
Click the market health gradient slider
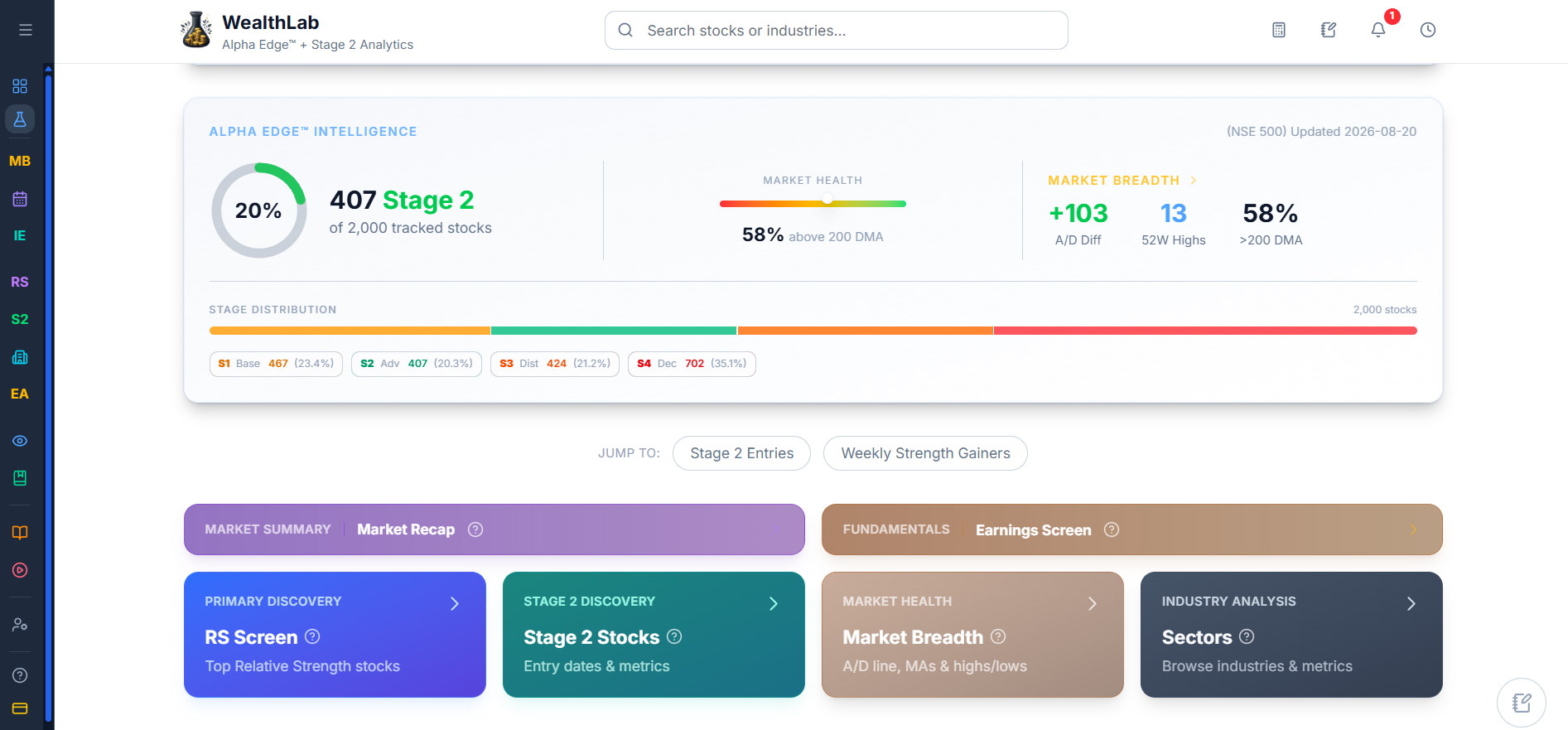click(x=813, y=203)
